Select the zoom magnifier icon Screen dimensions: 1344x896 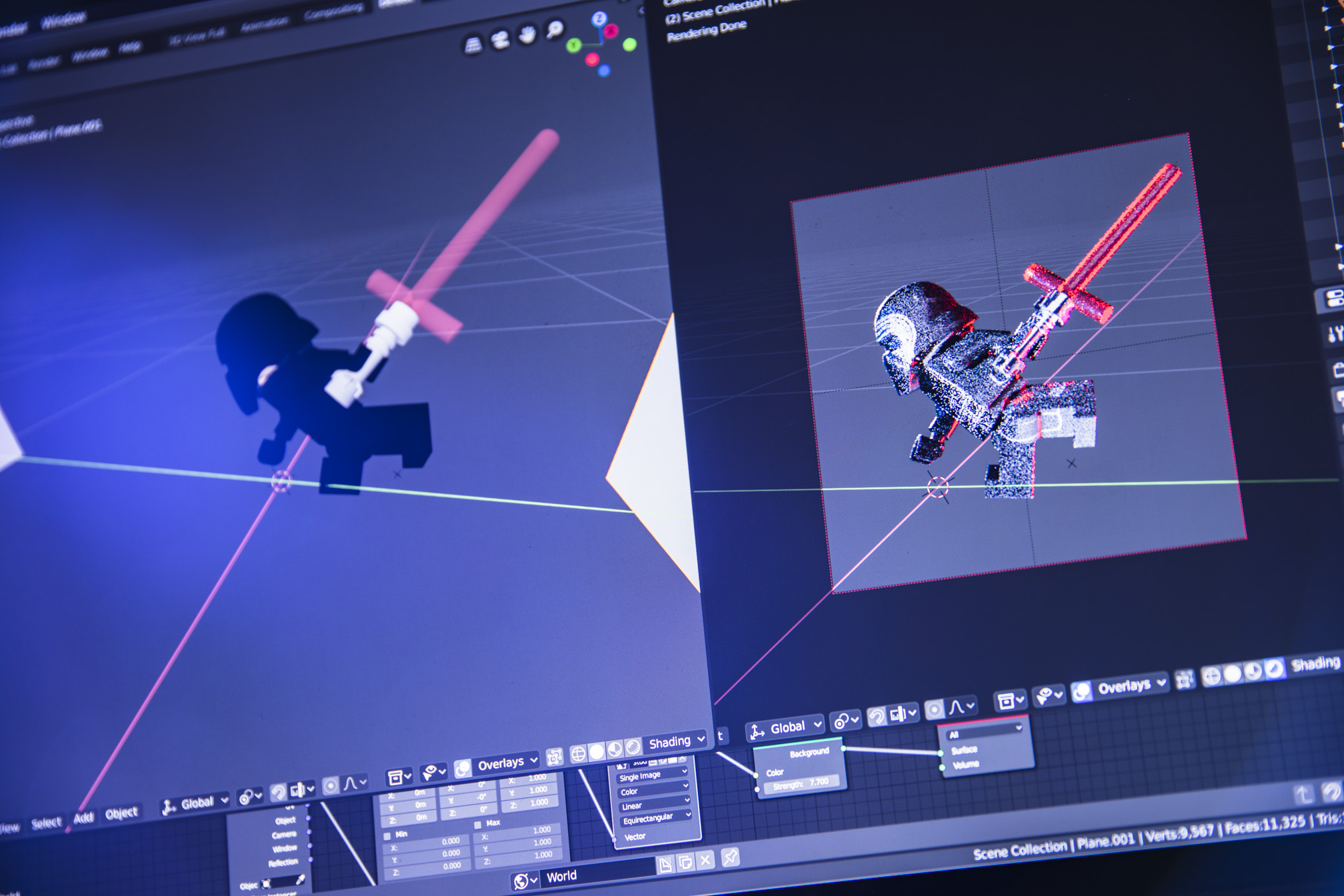click(x=555, y=29)
